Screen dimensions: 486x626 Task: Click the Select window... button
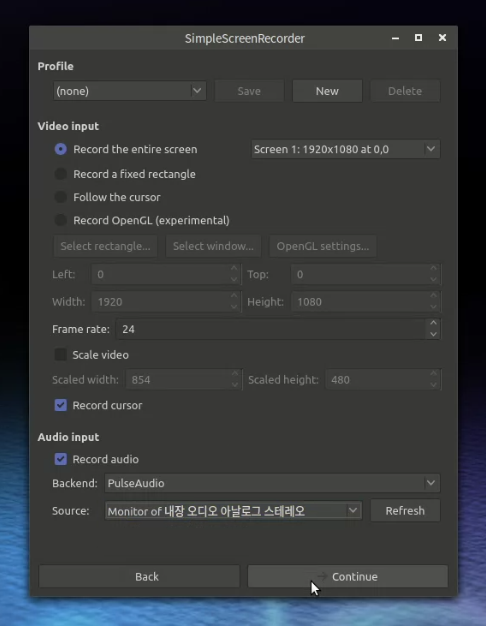coord(213,246)
